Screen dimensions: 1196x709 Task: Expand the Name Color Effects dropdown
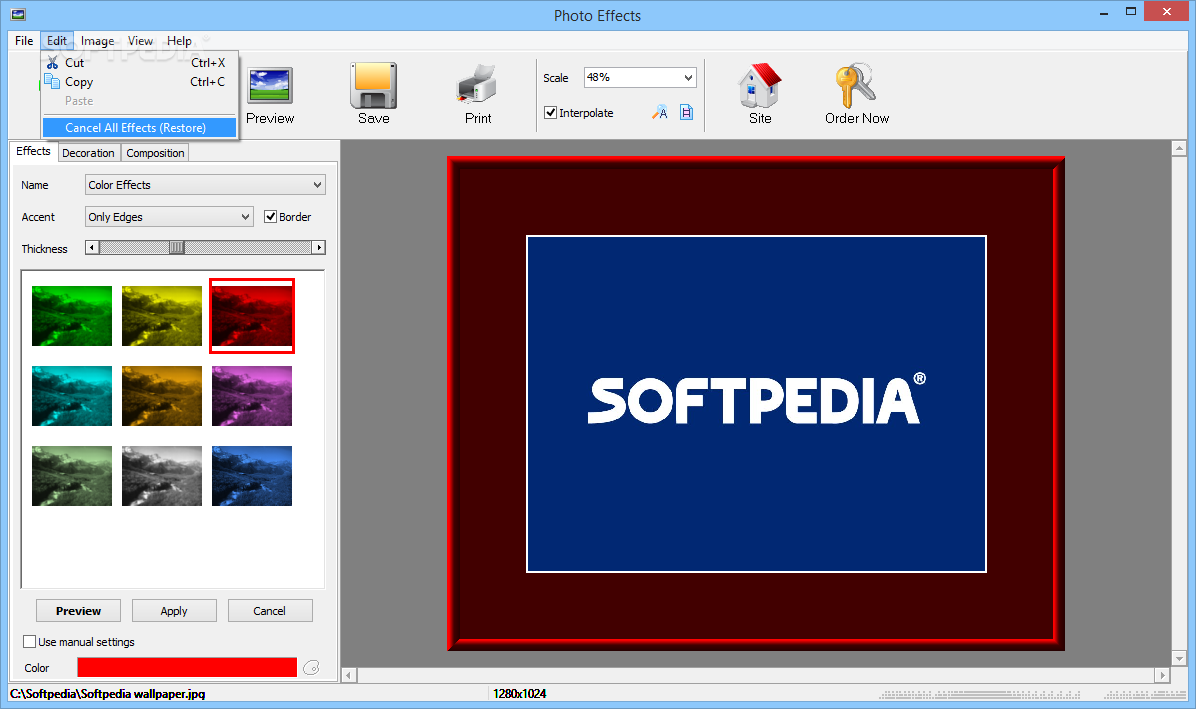(205, 184)
